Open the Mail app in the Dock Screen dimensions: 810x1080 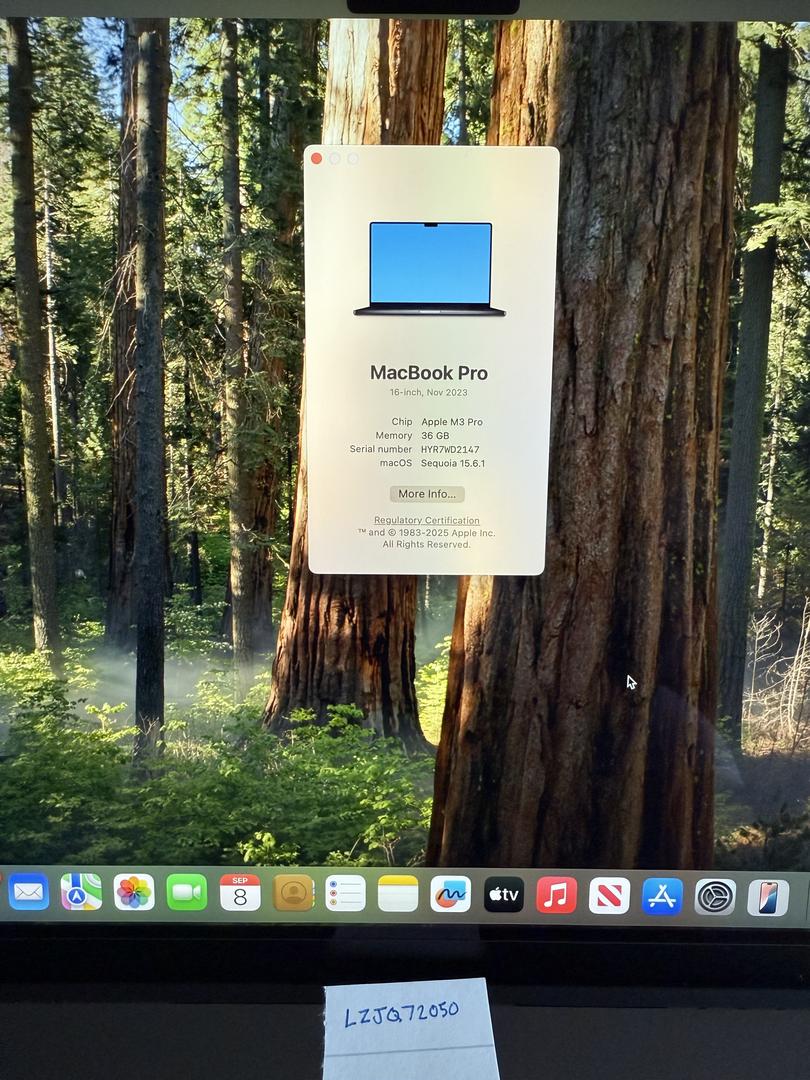pyautogui.click(x=28, y=892)
